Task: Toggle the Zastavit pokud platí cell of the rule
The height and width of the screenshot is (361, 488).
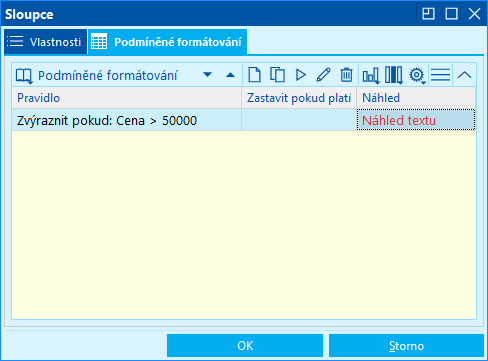Action: click(299, 120)
